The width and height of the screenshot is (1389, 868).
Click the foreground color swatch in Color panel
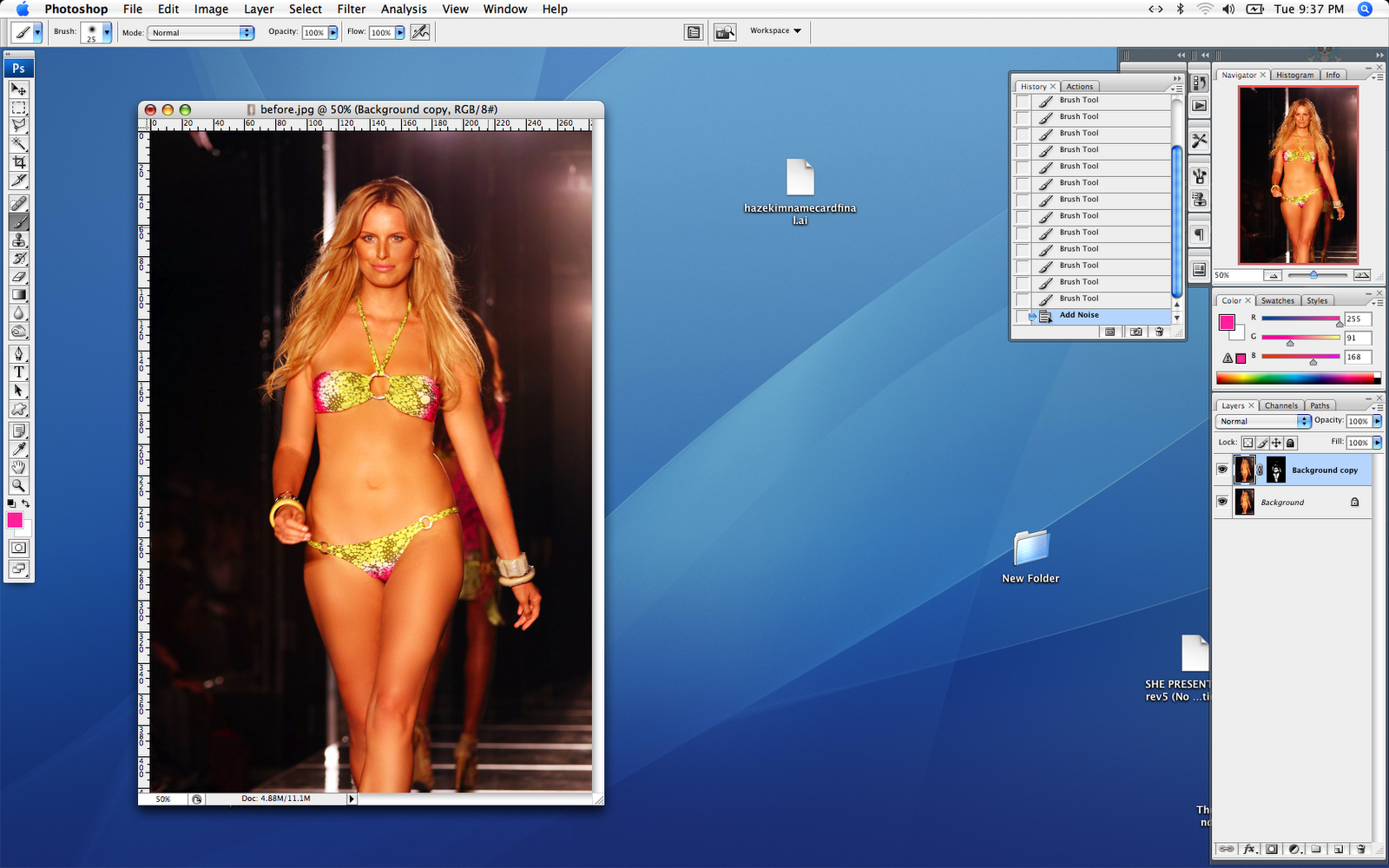[1227, 323]
